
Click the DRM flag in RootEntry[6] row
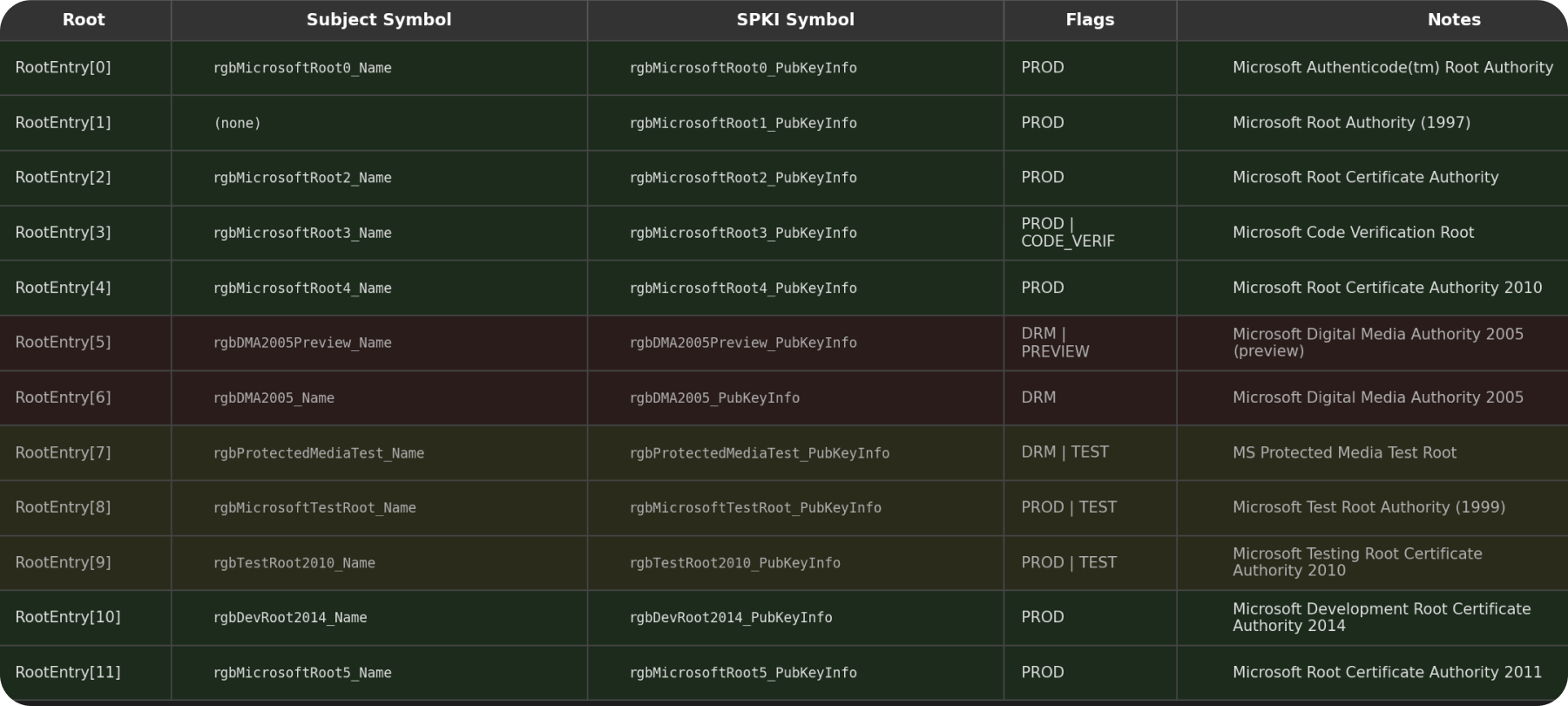coord(1038,397)
